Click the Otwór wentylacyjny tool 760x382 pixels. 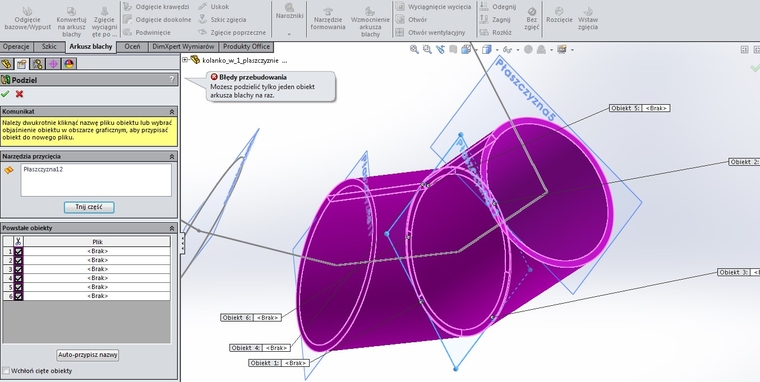click(x=430, y=32)
